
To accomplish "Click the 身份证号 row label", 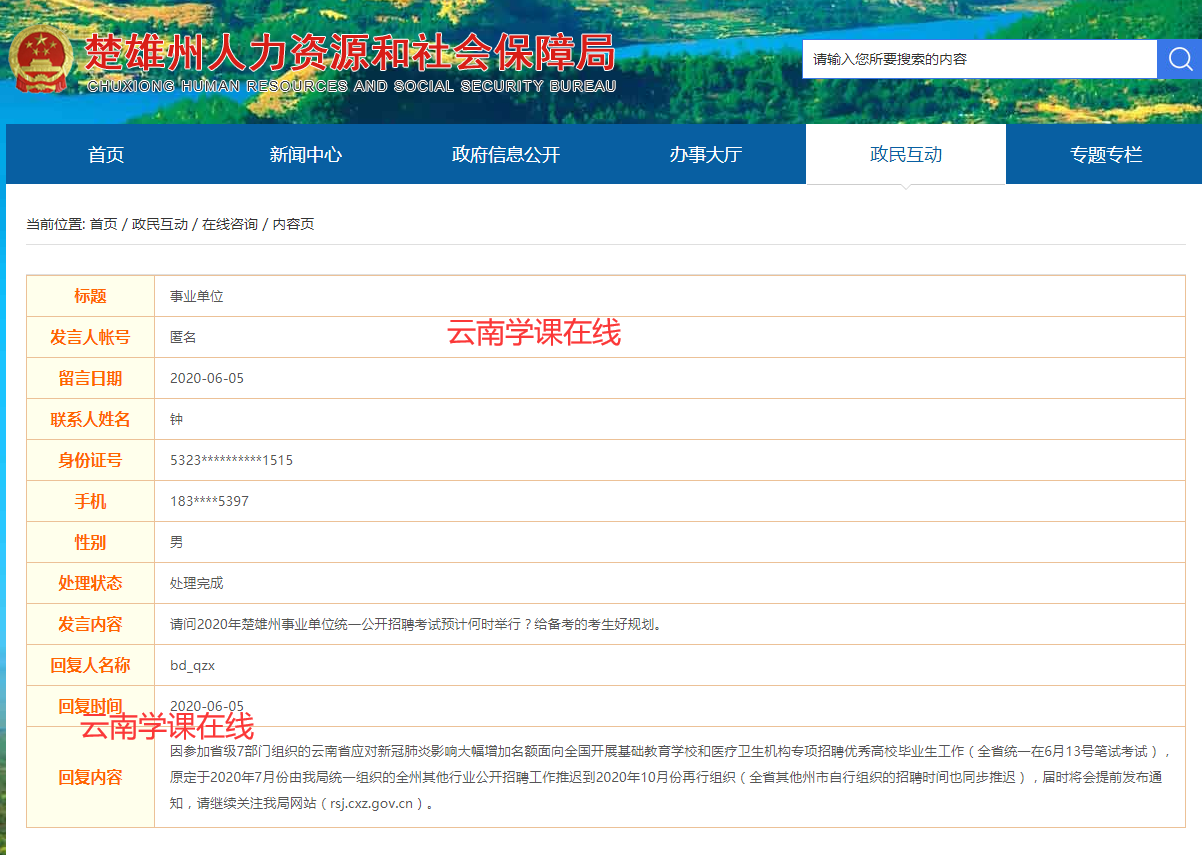I will (90, 460).
